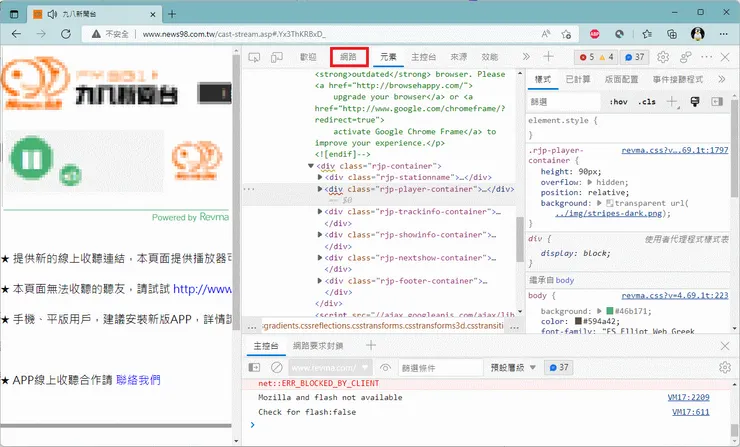The height and width of the screenshot is (447, 740).
Task: Click the clear console icon
Action: click(275, 368)
